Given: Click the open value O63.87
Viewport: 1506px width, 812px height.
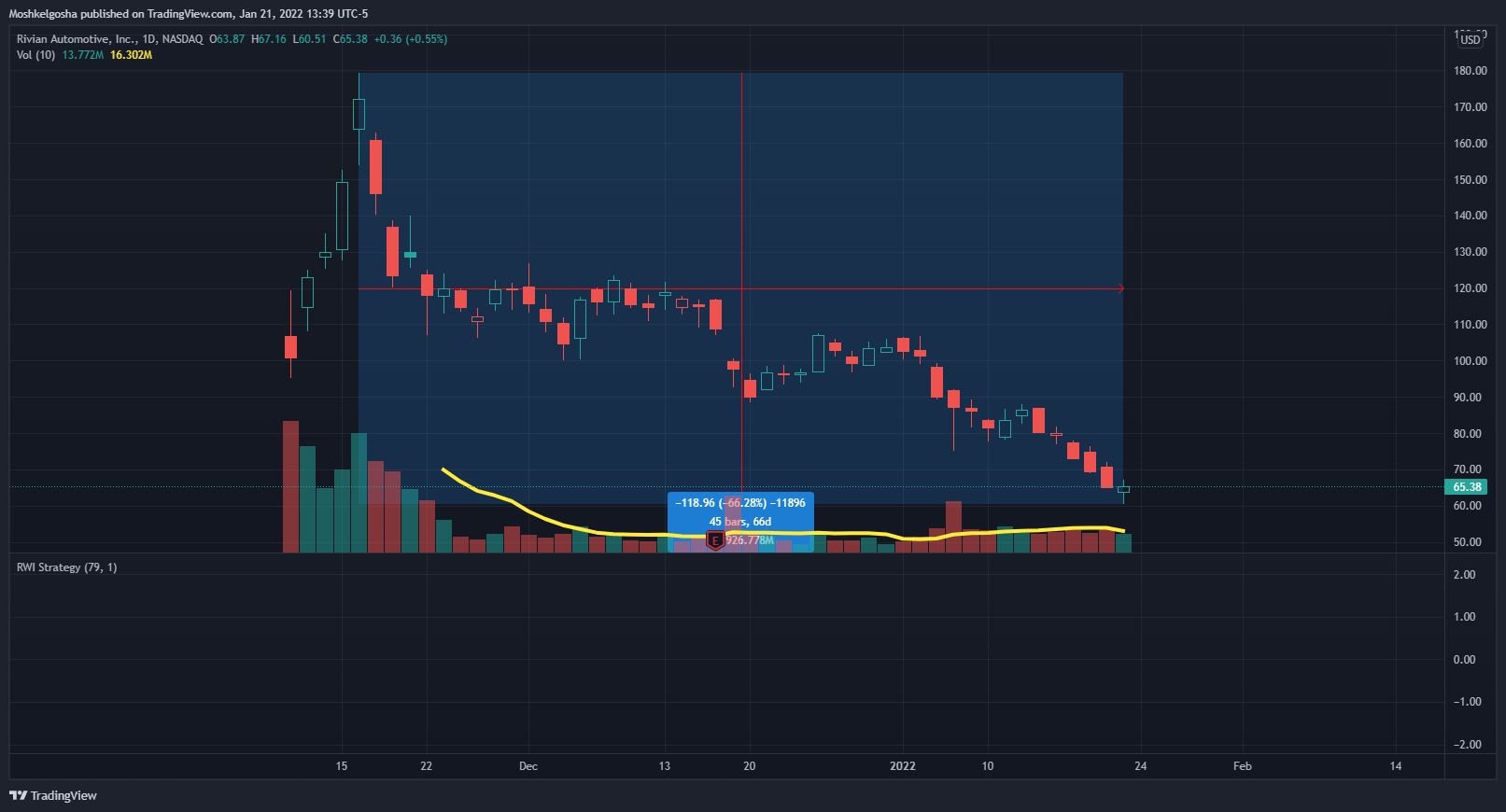Looking at the screenshot, I should [x=227, y=39].
